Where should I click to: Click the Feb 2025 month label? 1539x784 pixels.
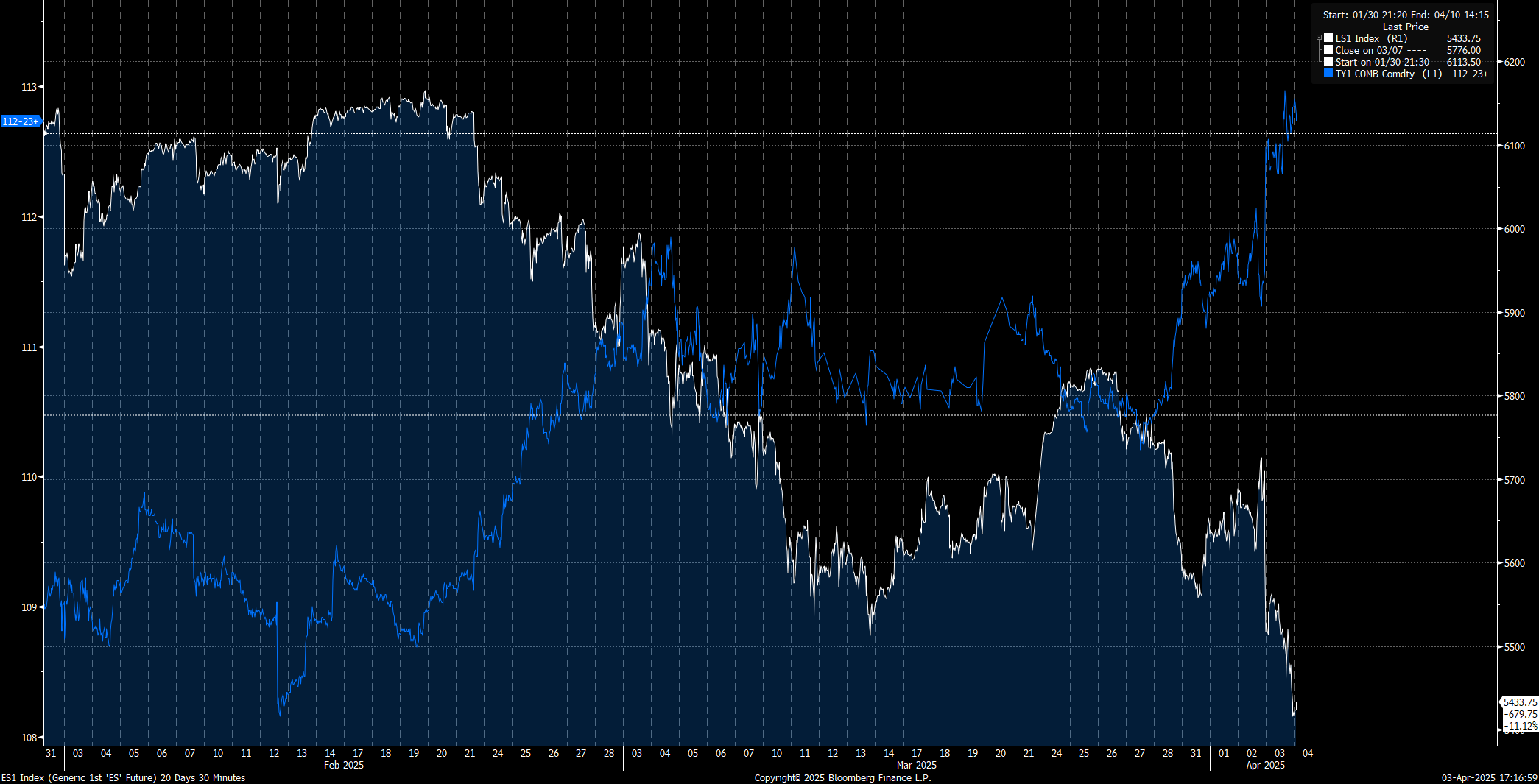[344, 765]
